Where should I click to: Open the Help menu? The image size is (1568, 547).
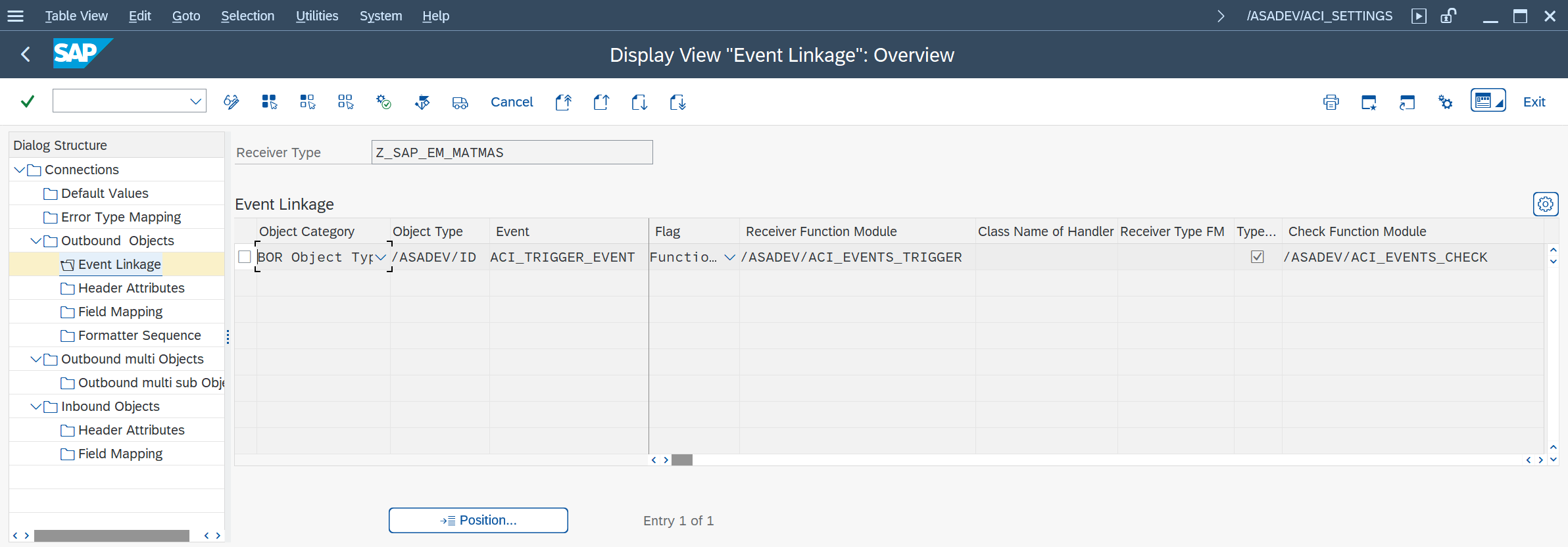click(435, 16)
